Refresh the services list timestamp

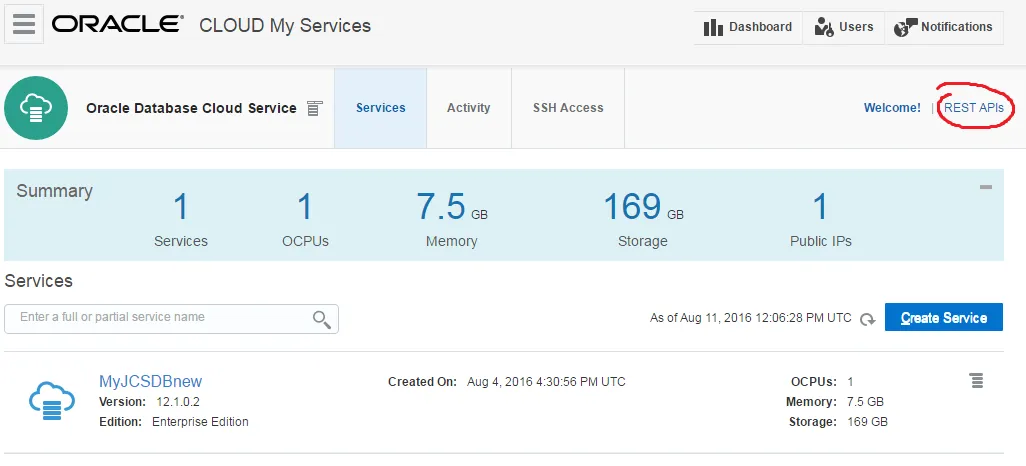[868, 319]
